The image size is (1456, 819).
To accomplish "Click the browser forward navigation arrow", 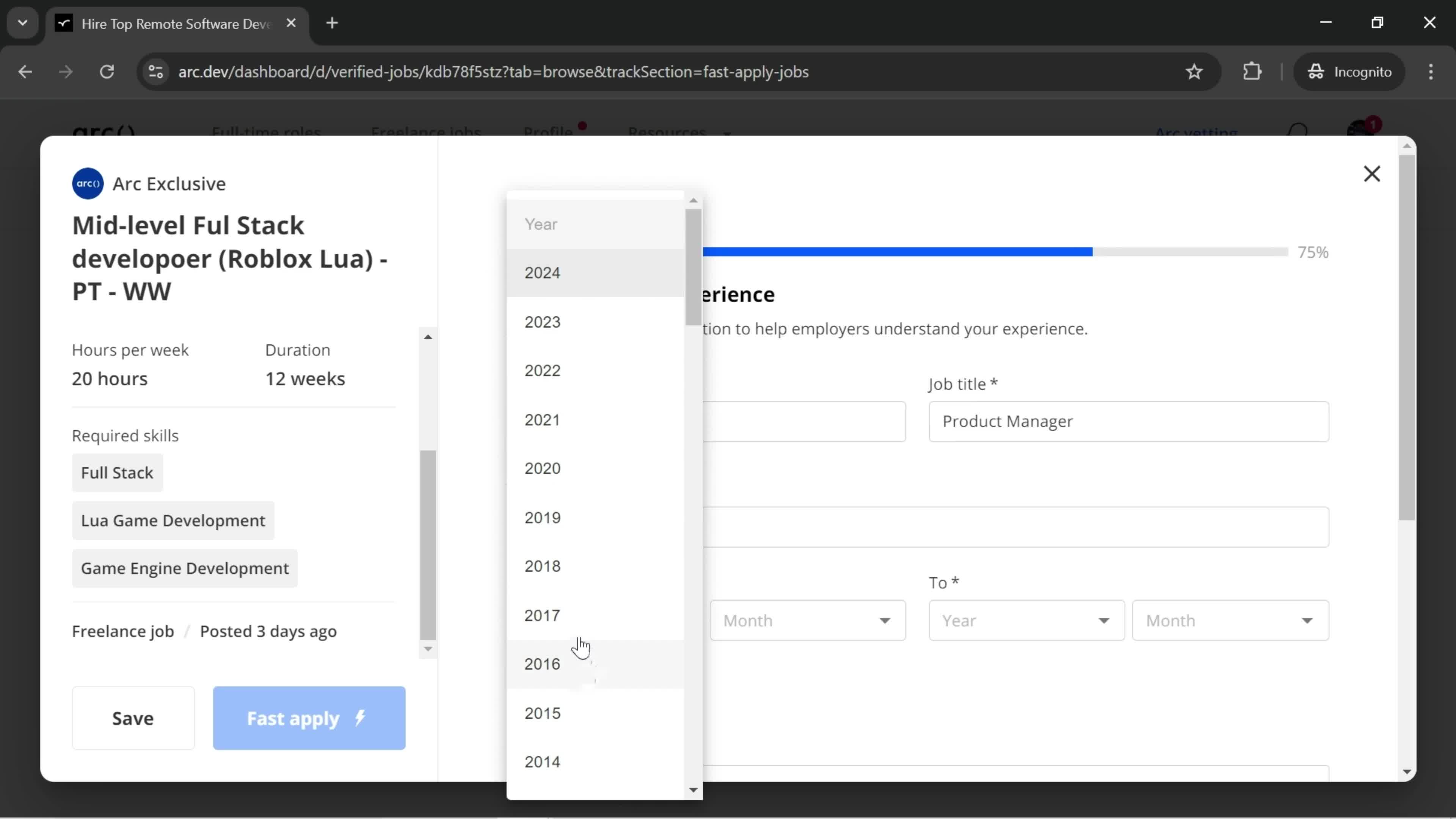I will [x=64, y=71].
